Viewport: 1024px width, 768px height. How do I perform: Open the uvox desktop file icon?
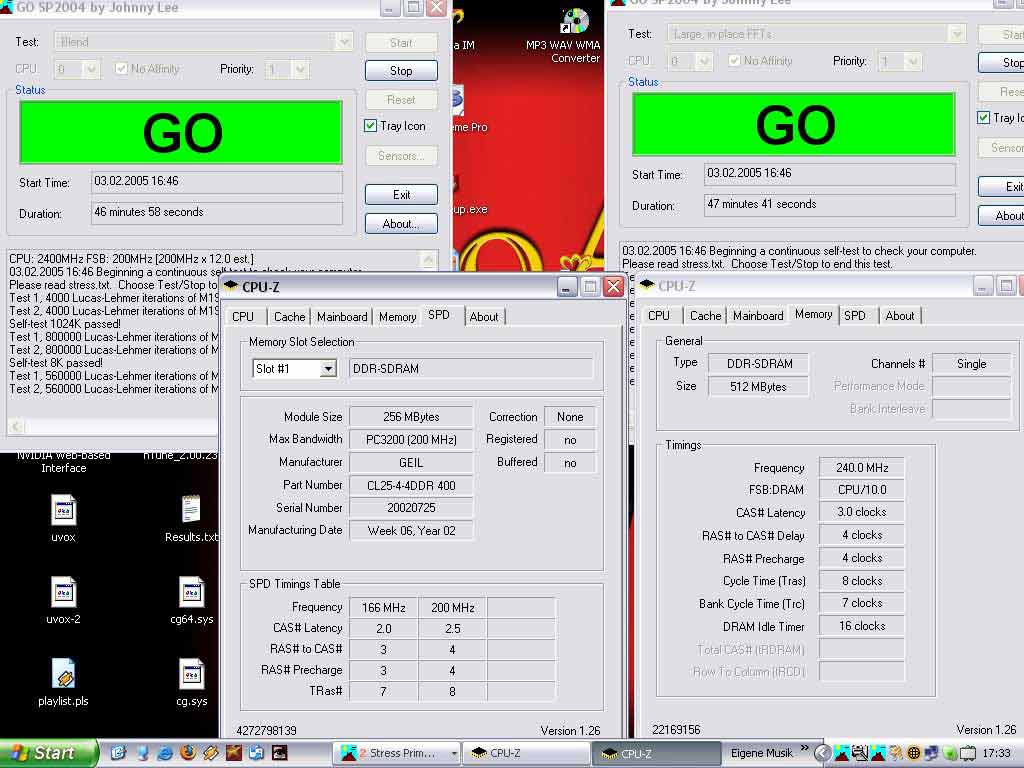pyautogui.click(x=63, y=510)
